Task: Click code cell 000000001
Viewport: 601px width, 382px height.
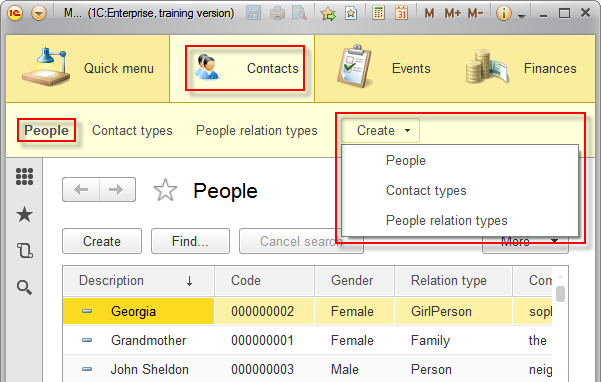Action: [x=263, y=340]
